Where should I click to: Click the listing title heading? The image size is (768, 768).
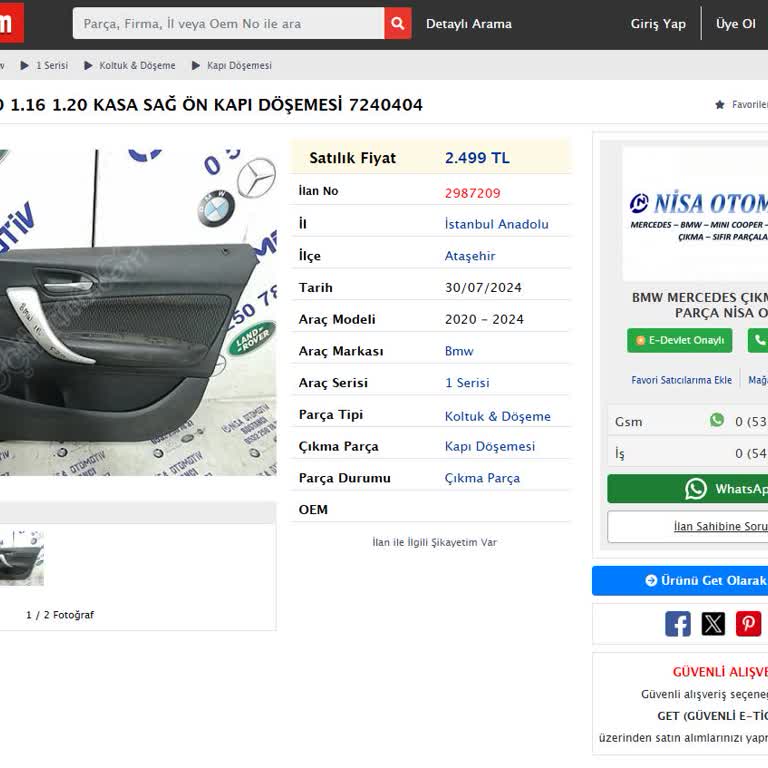pos(211,104)
